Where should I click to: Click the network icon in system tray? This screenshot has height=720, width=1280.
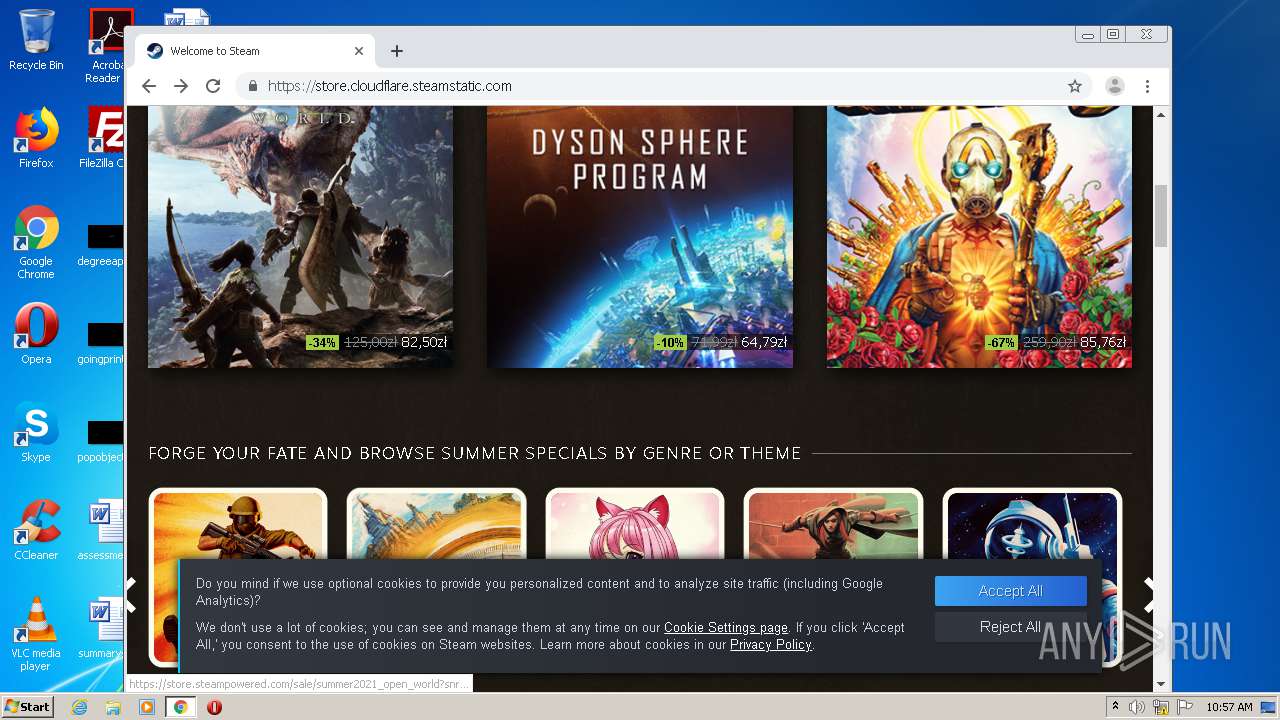(1160, 707)
